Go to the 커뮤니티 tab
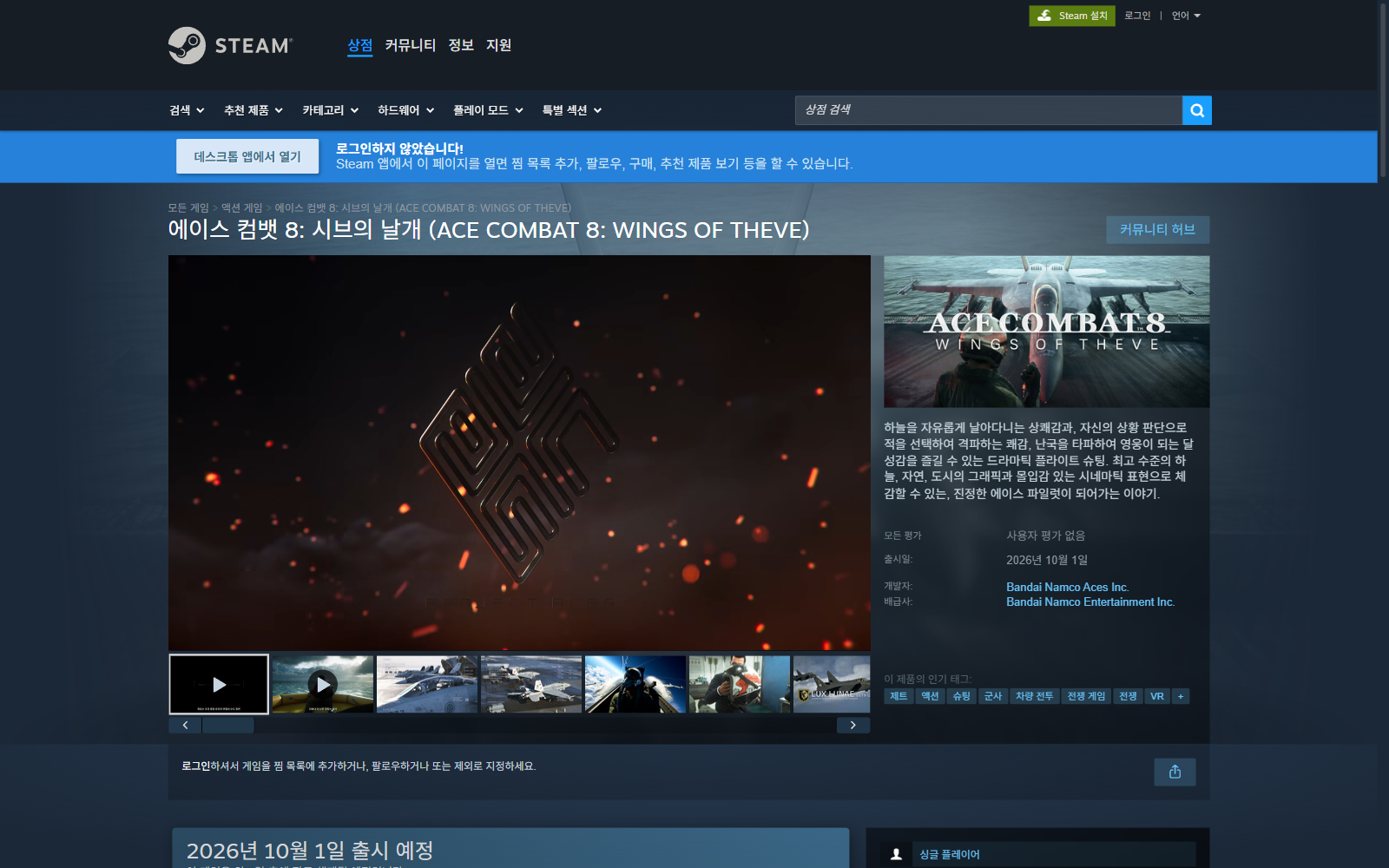 point(411,45)
